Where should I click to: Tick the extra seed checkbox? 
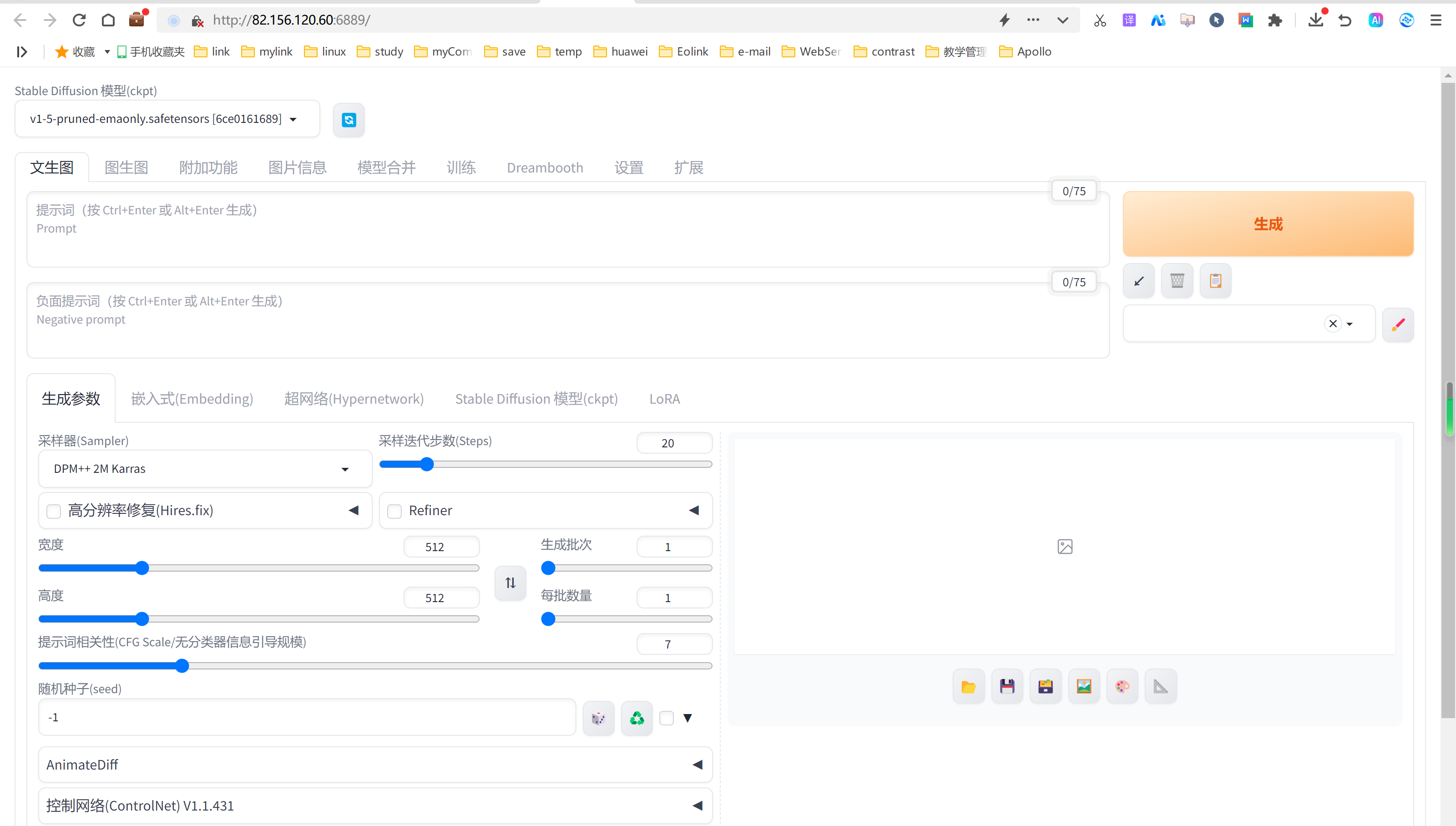(667, 718)
